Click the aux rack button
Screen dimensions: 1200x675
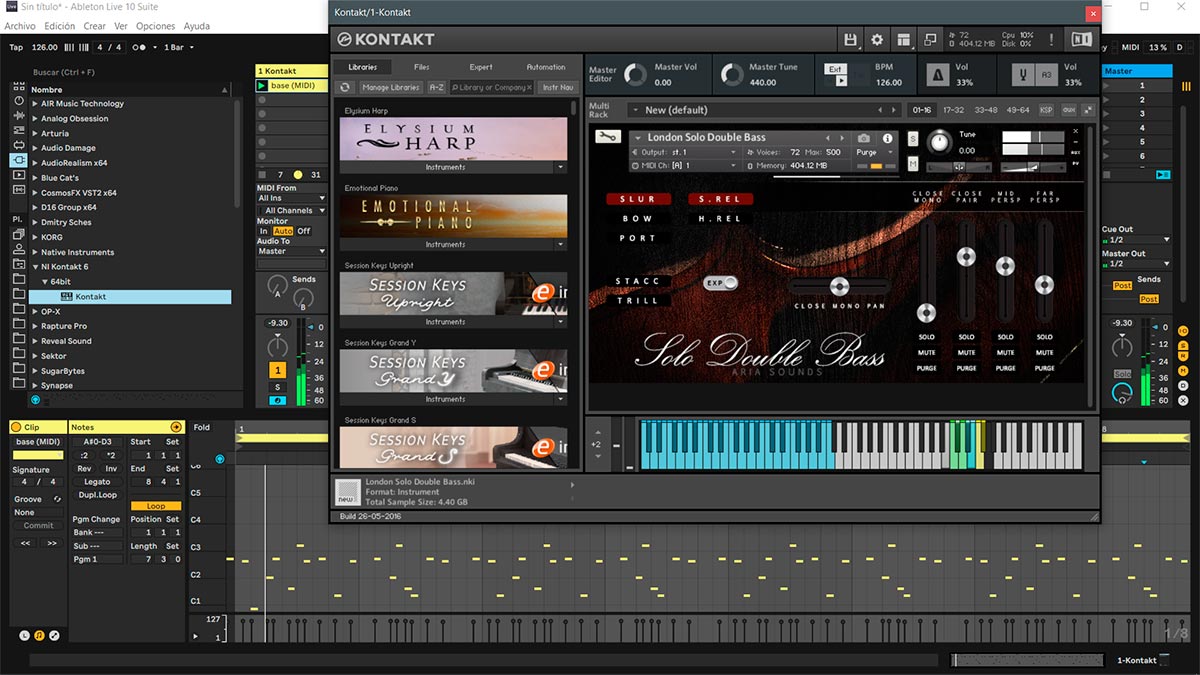(1069, 110)
